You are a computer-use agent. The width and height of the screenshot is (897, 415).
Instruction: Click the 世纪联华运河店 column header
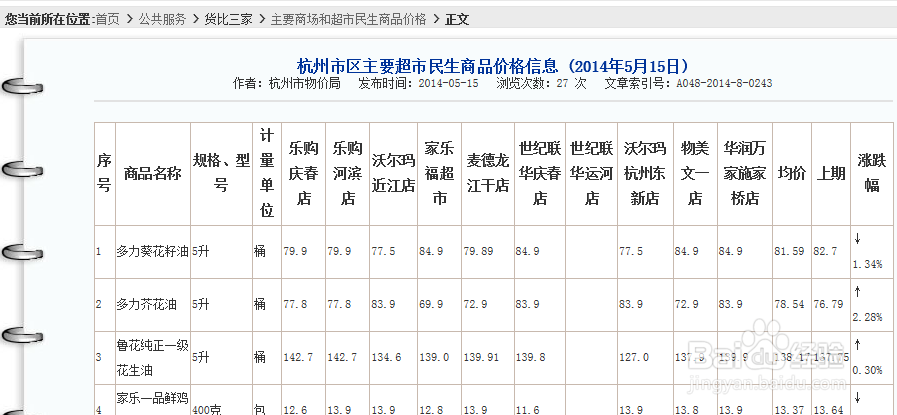coord(592,173)
